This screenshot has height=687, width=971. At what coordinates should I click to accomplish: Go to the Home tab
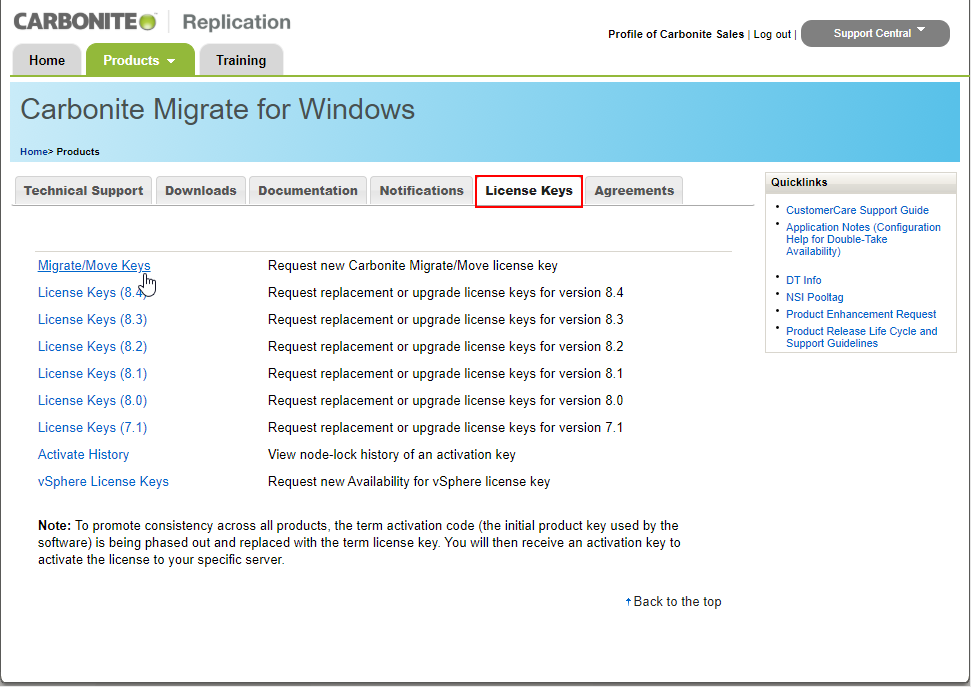pyautogui.click(x=47, y=60)
